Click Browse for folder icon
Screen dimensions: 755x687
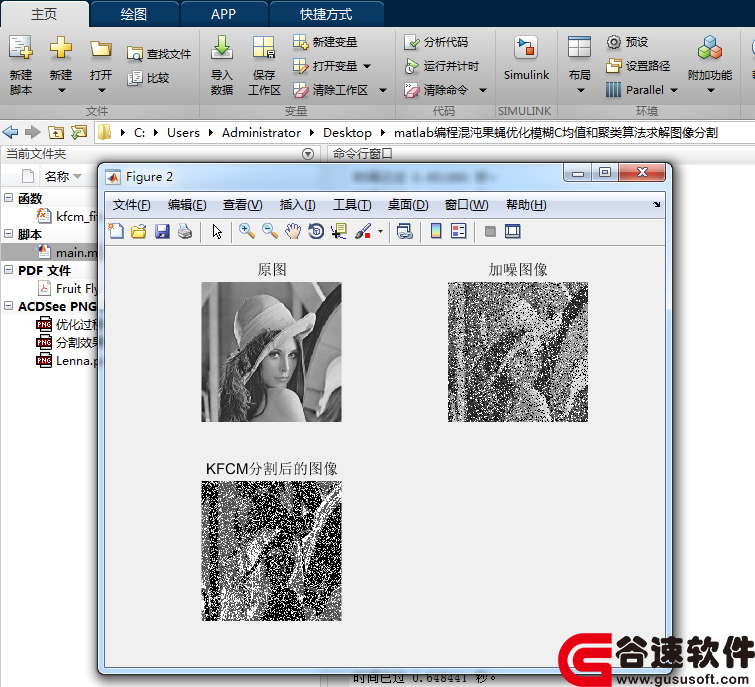(x=79, y=132)
